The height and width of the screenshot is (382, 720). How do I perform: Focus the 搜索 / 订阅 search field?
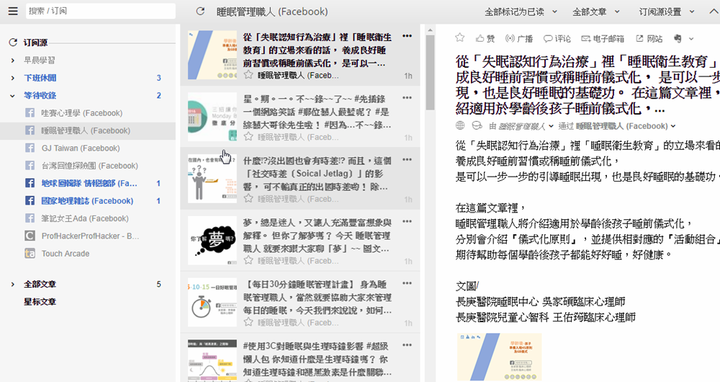101,11
